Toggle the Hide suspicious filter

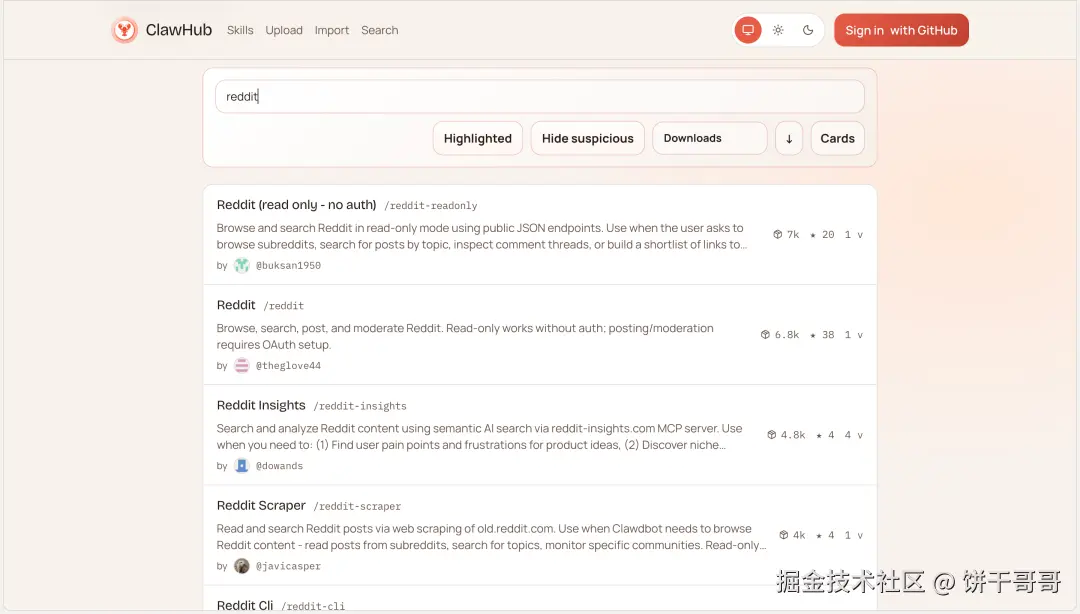588,139
